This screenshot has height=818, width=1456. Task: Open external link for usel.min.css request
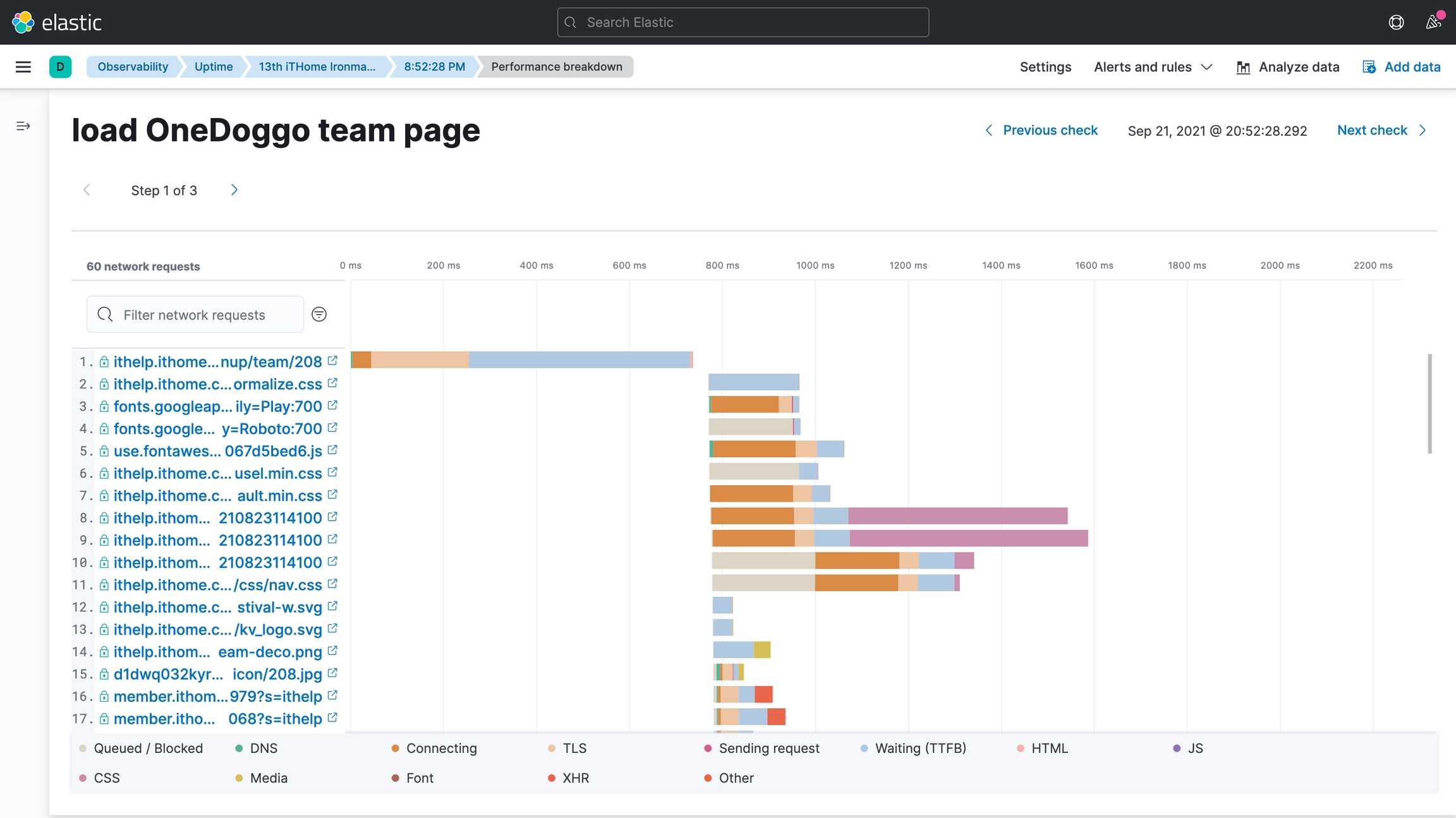pos(332,472)
